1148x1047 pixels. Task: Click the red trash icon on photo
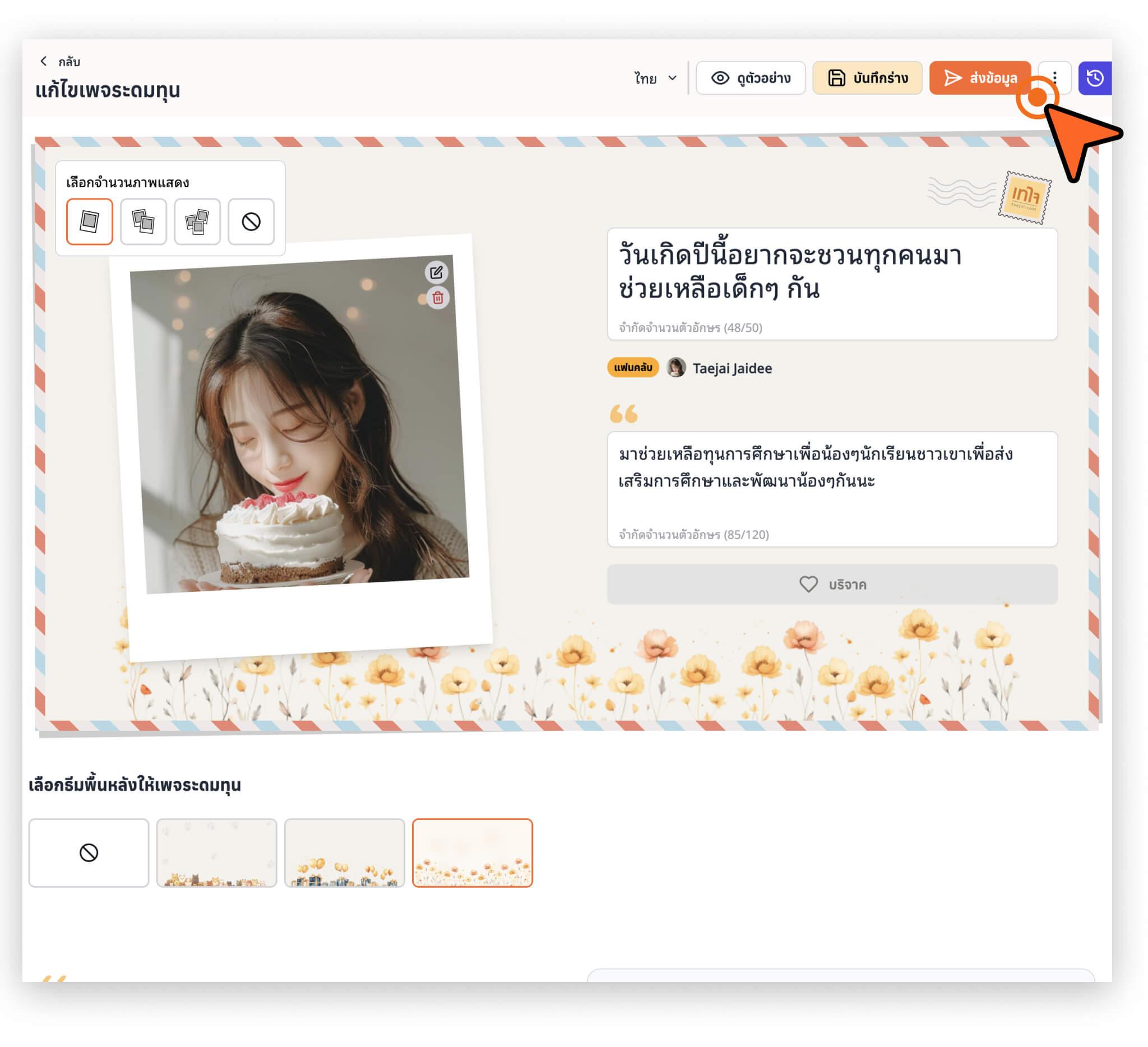(x=438, y=298)
